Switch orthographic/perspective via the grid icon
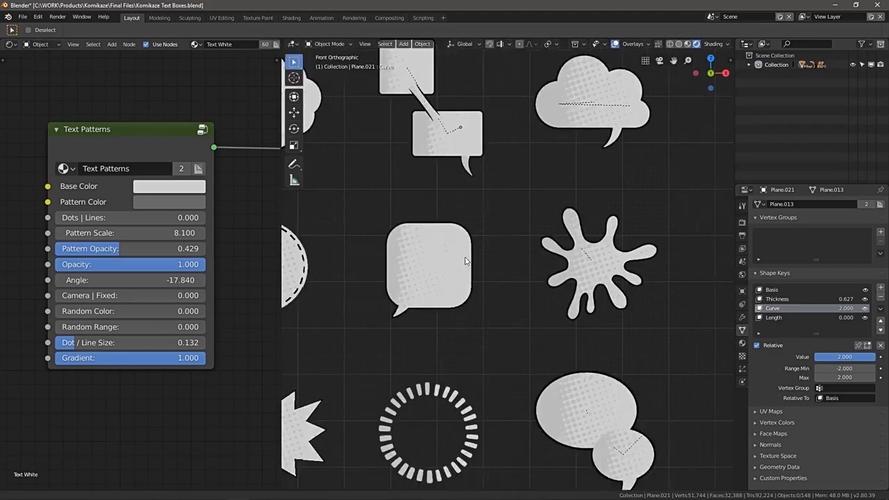 [645, 61]
